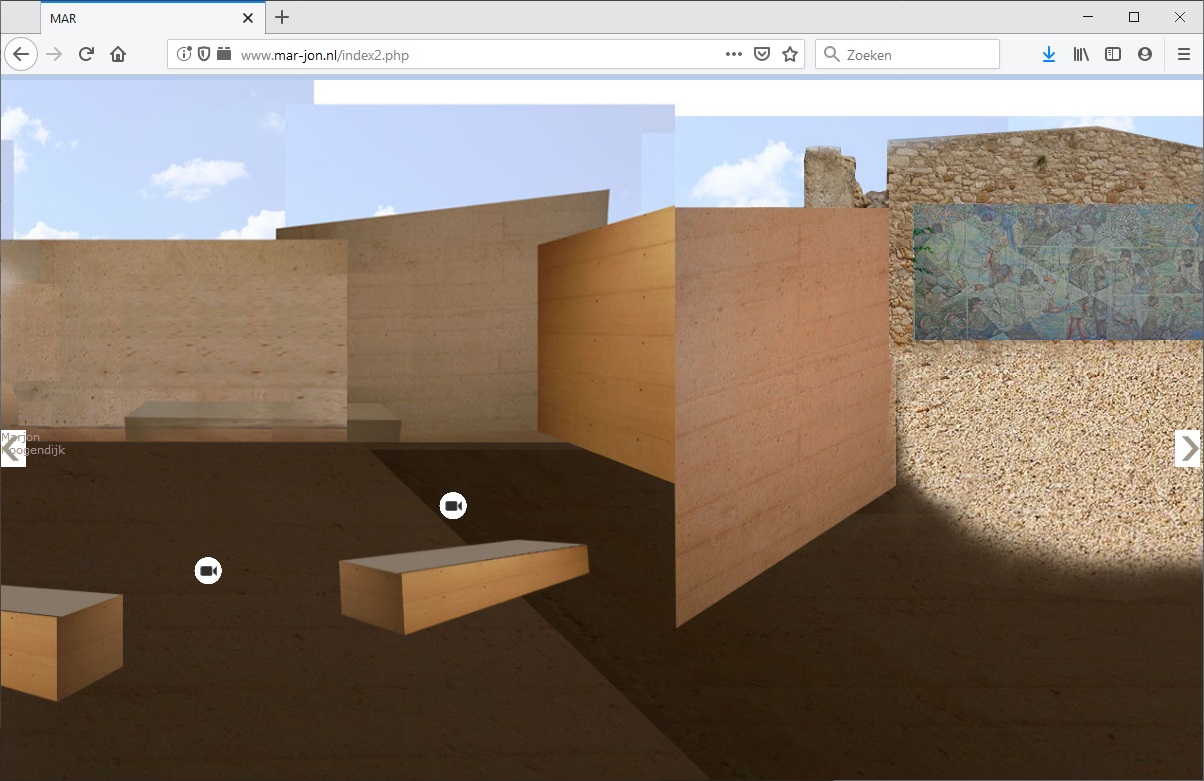This screenshot has width=1204, height=781.
Task: Open the Firefox home page
Action: [118, 55]
